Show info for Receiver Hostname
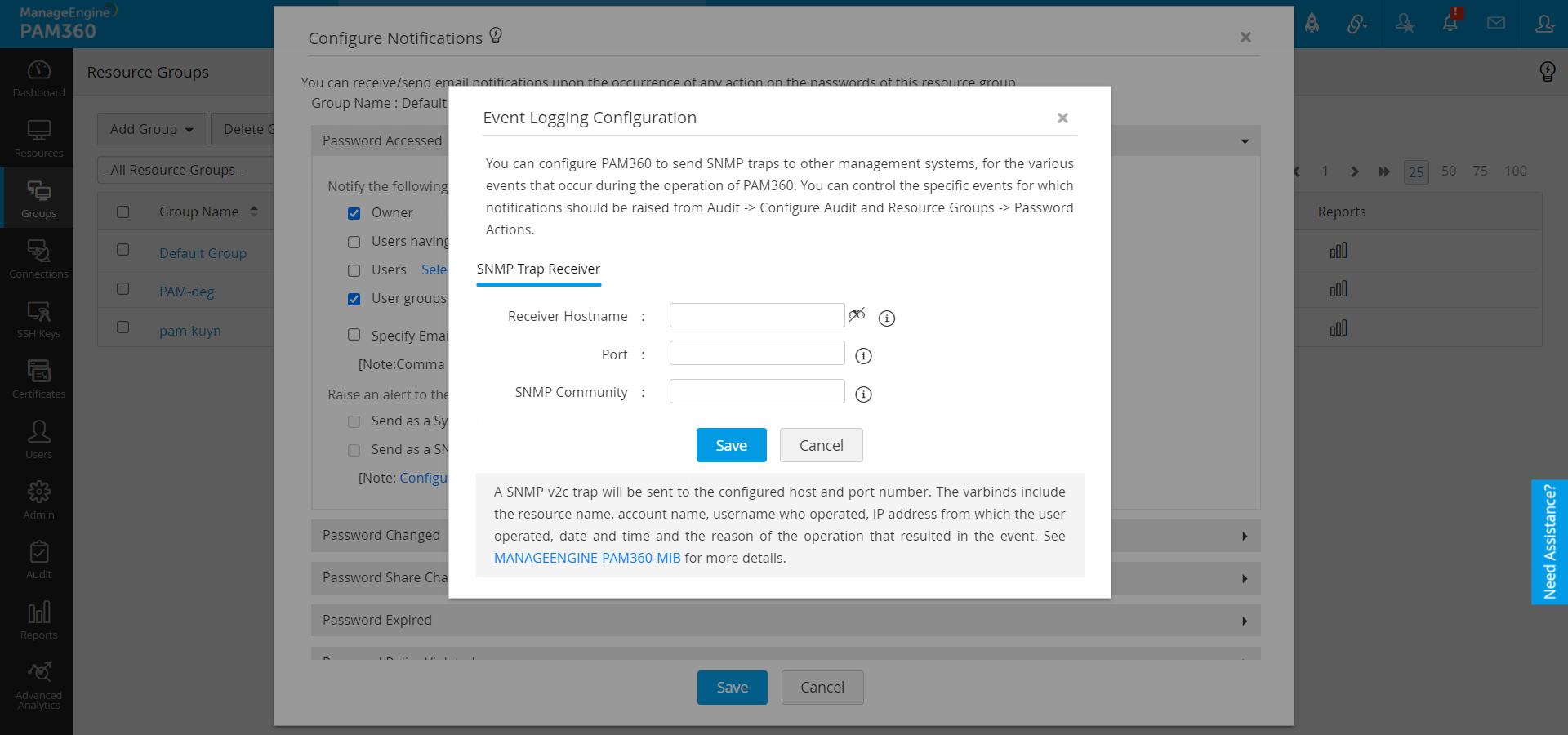Screen dimensions: 1568x735 [x=887, y=318]
